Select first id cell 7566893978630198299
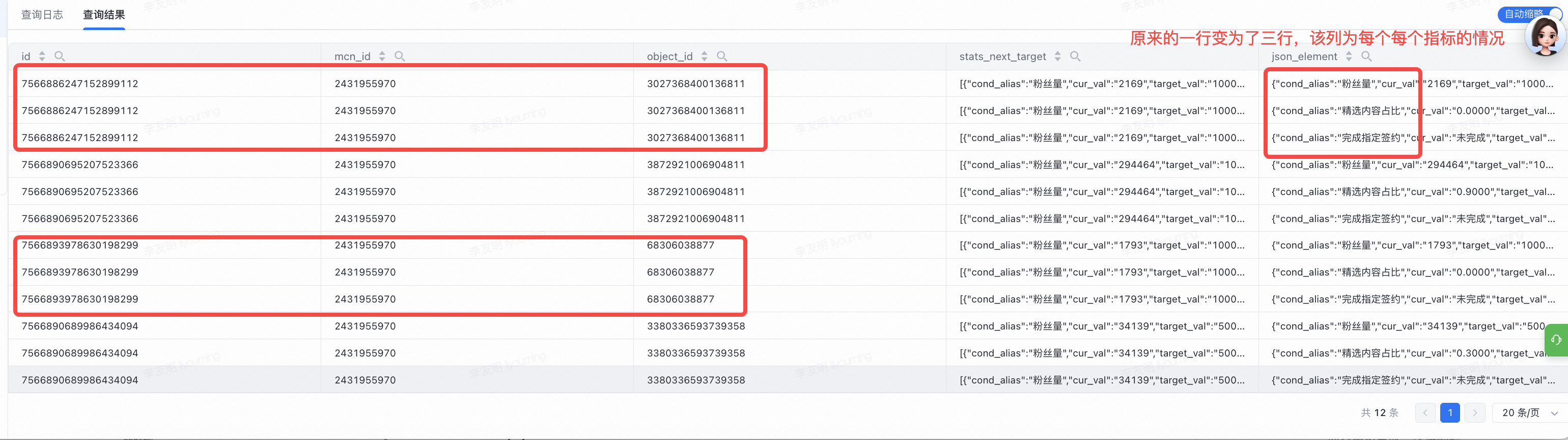Screen dimensions: 1568x440 80,245
